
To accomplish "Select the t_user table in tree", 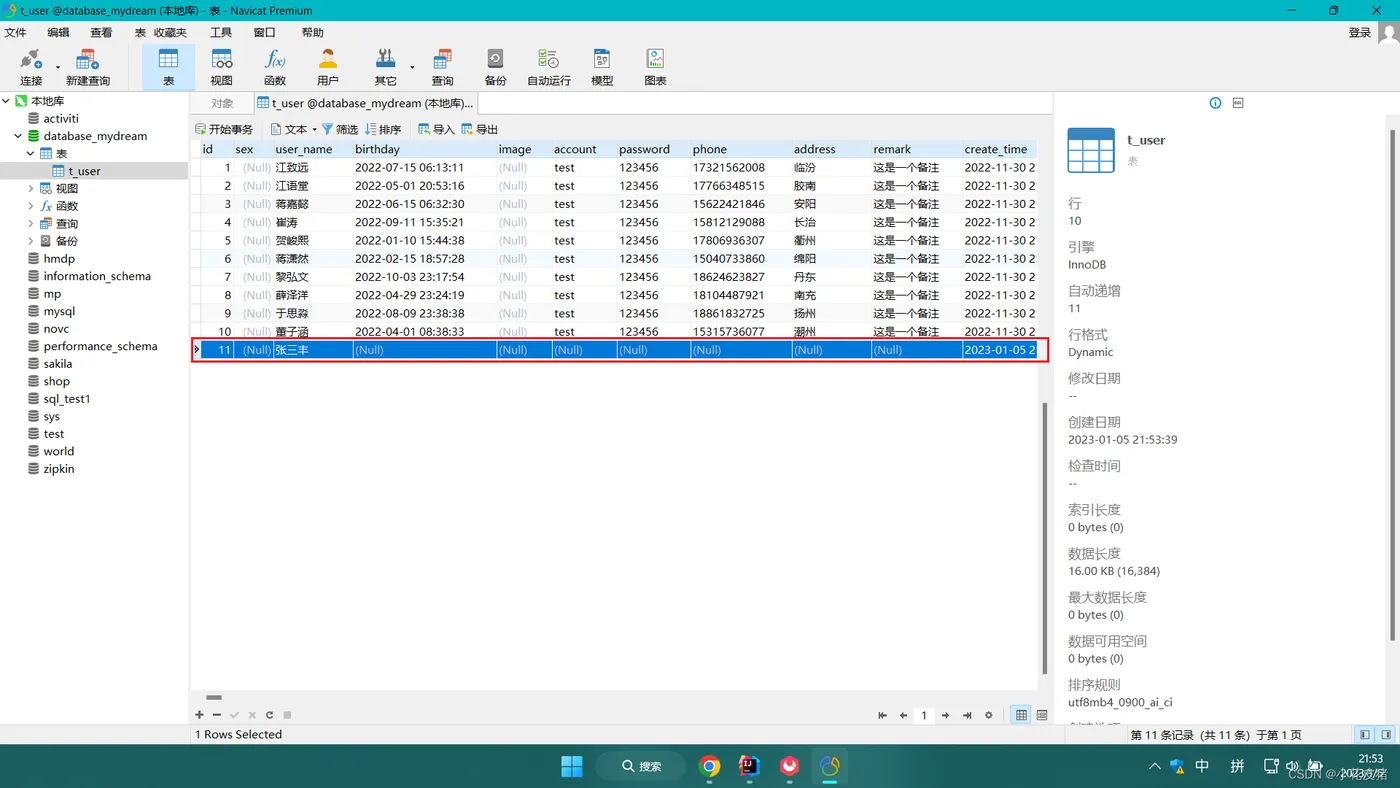I will (x=84, y=171).
